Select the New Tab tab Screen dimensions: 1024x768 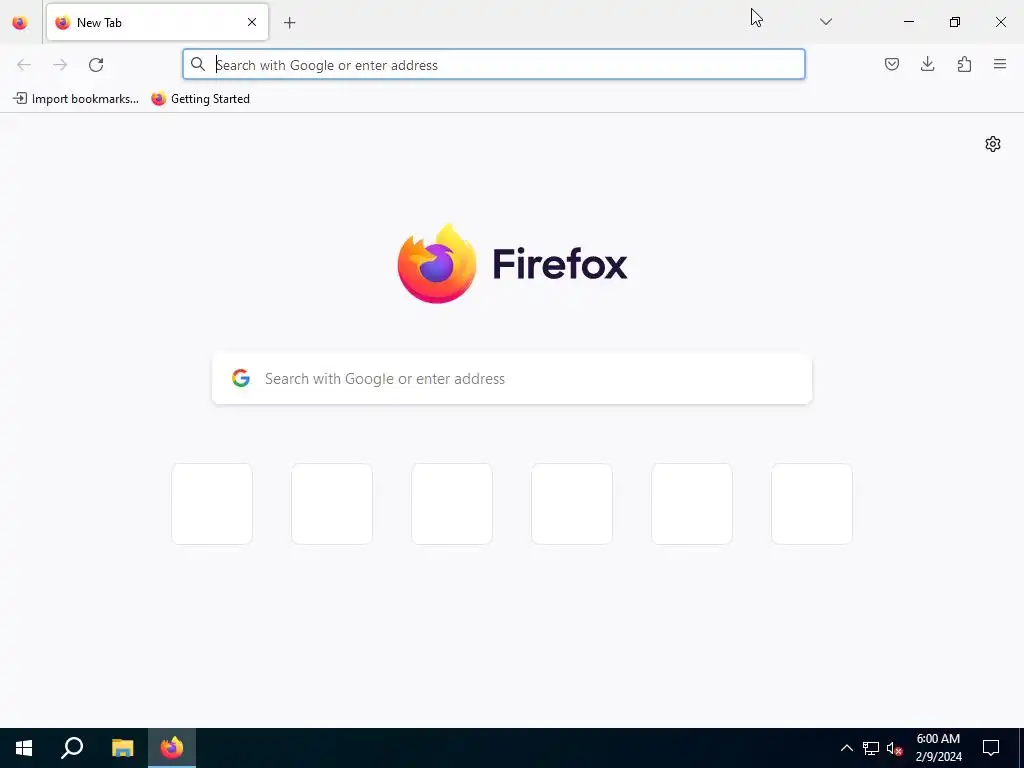[x=157, y=22]
